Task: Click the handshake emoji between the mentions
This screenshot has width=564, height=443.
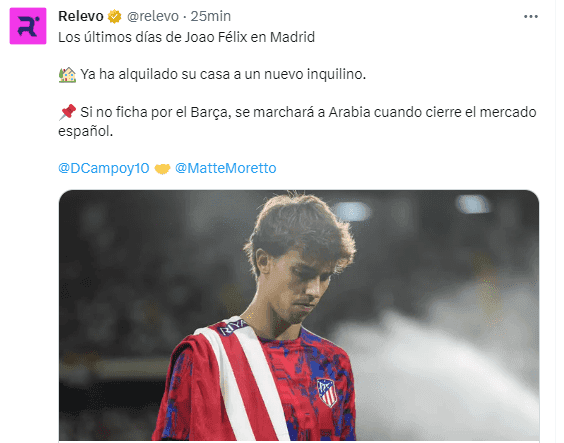Action: pyautogui.click(x=162, y=169)
